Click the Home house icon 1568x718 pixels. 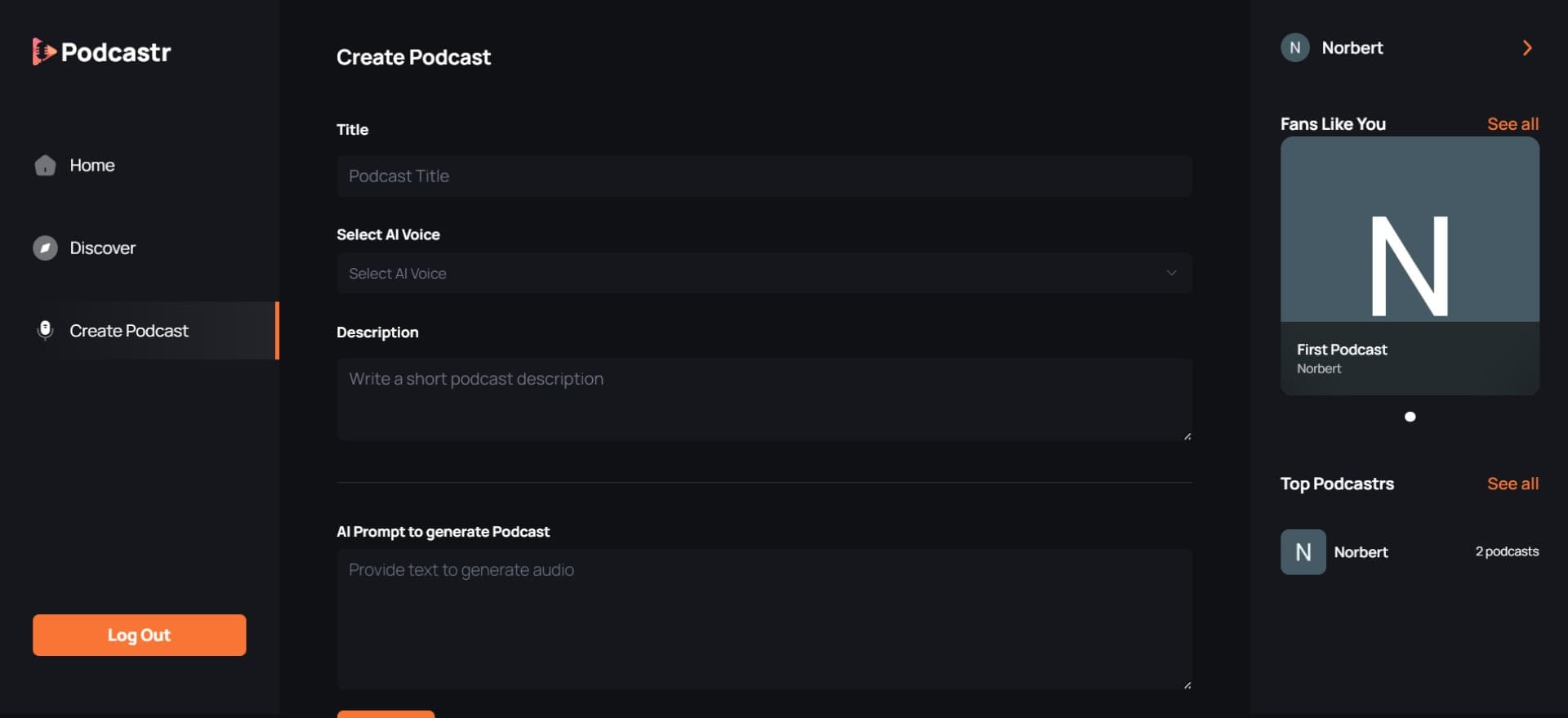click(45, 165)
